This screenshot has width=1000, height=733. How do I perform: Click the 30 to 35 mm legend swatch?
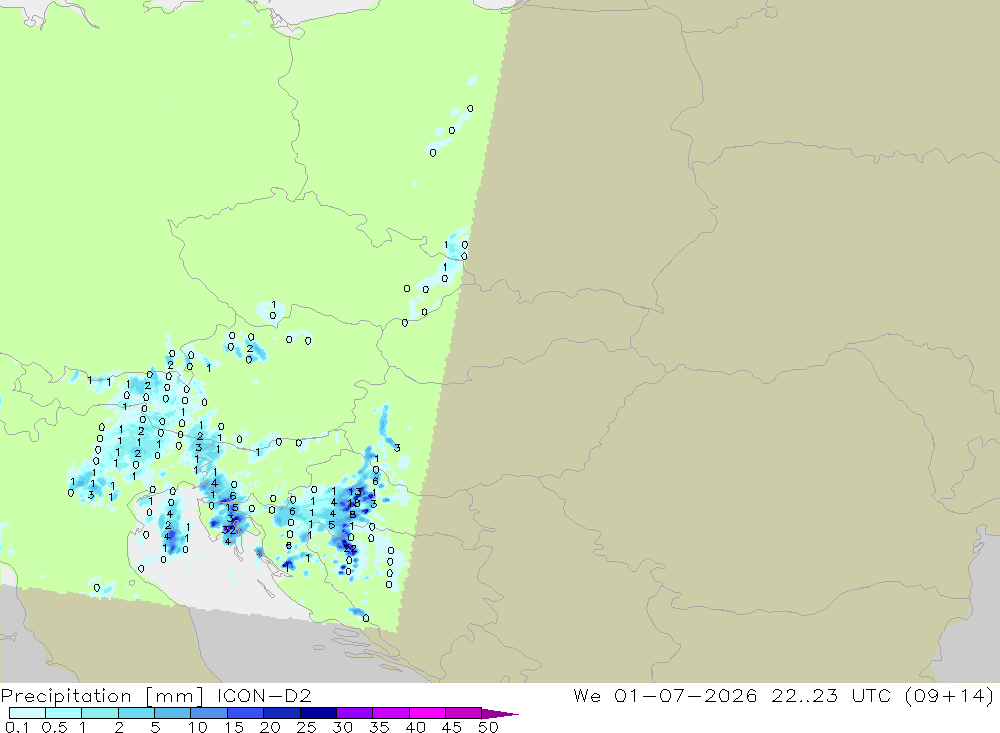(x=354, y=713)
